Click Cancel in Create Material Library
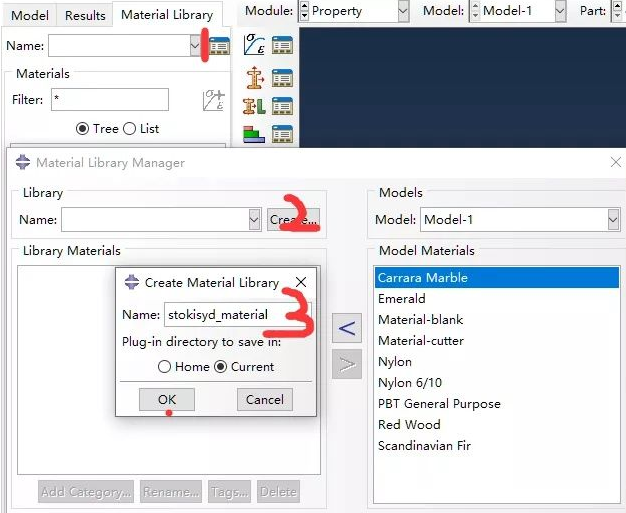Image resolution: width=626 pixels, height=513 pixels. (x=264, y=400)
